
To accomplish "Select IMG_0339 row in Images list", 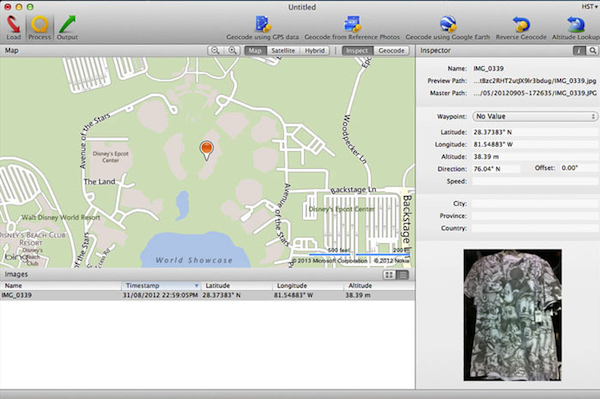I will click(207, 295).
